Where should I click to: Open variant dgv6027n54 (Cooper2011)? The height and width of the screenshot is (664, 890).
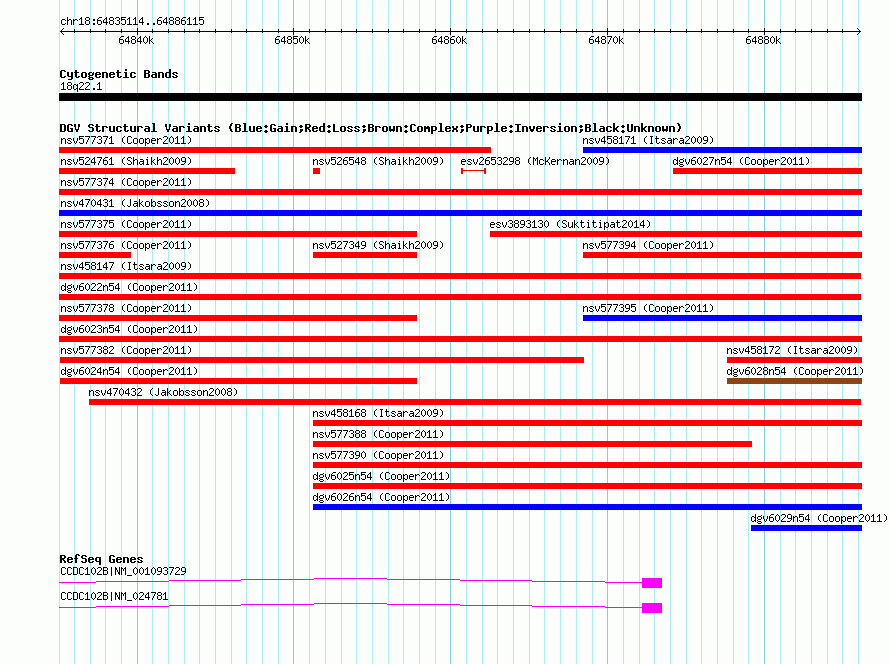click(741, 161)
